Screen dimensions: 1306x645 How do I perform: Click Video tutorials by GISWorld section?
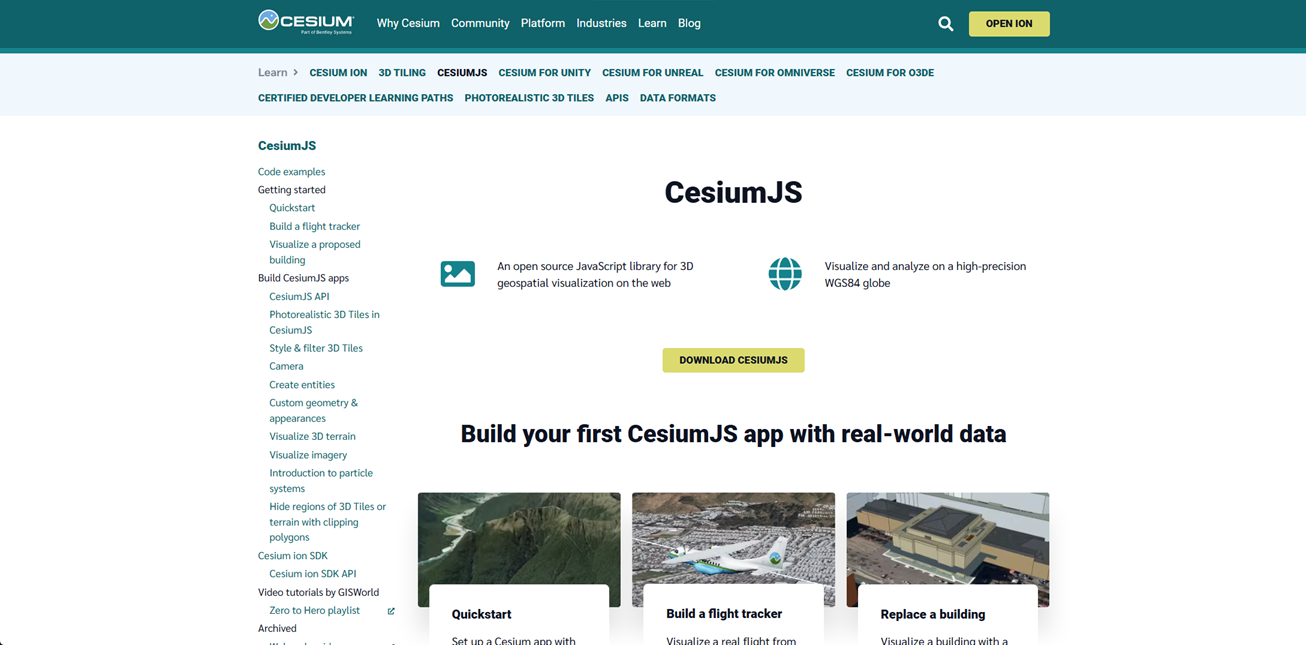point(318,592)
